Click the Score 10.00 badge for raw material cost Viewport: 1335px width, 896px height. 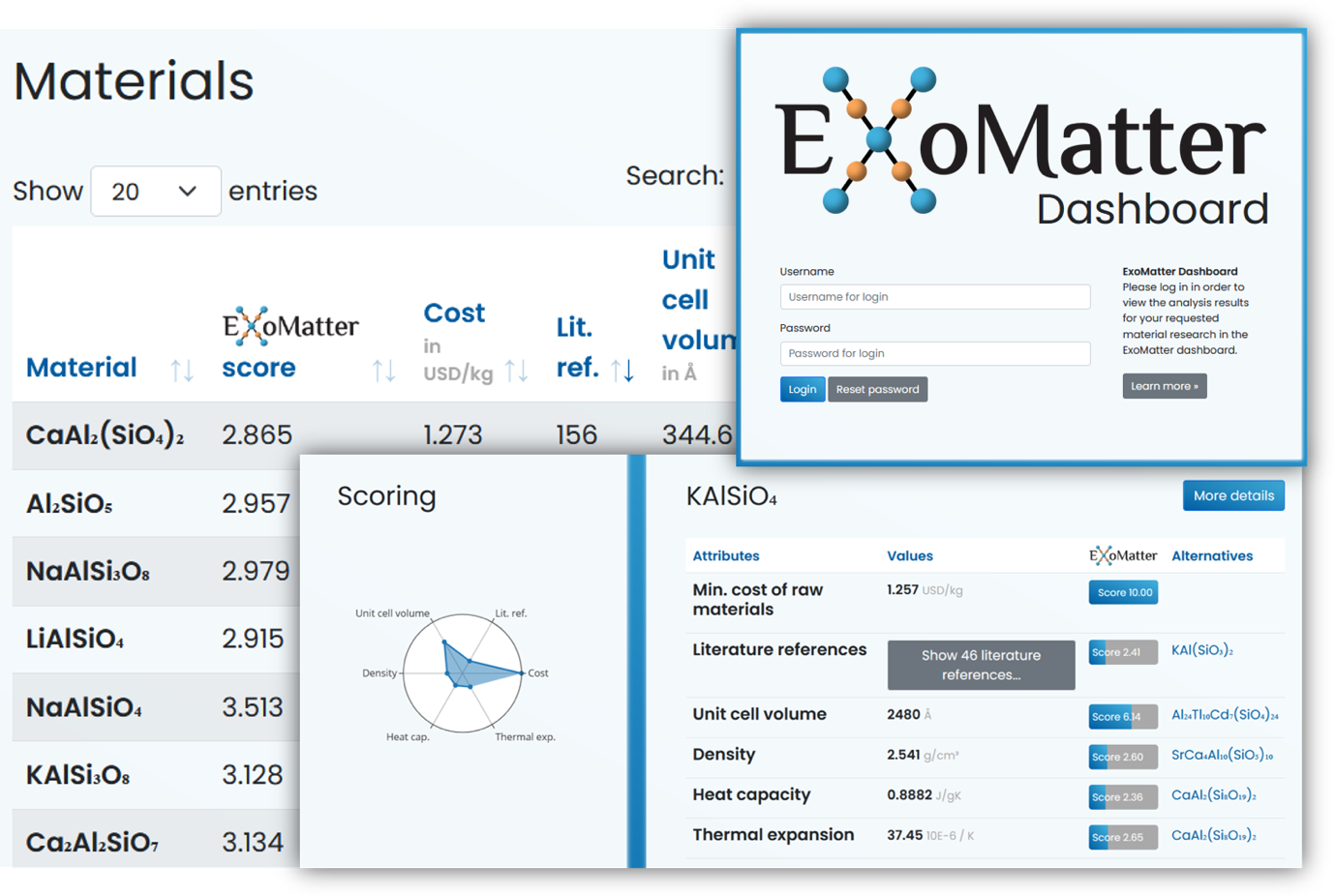[1122, 591]
